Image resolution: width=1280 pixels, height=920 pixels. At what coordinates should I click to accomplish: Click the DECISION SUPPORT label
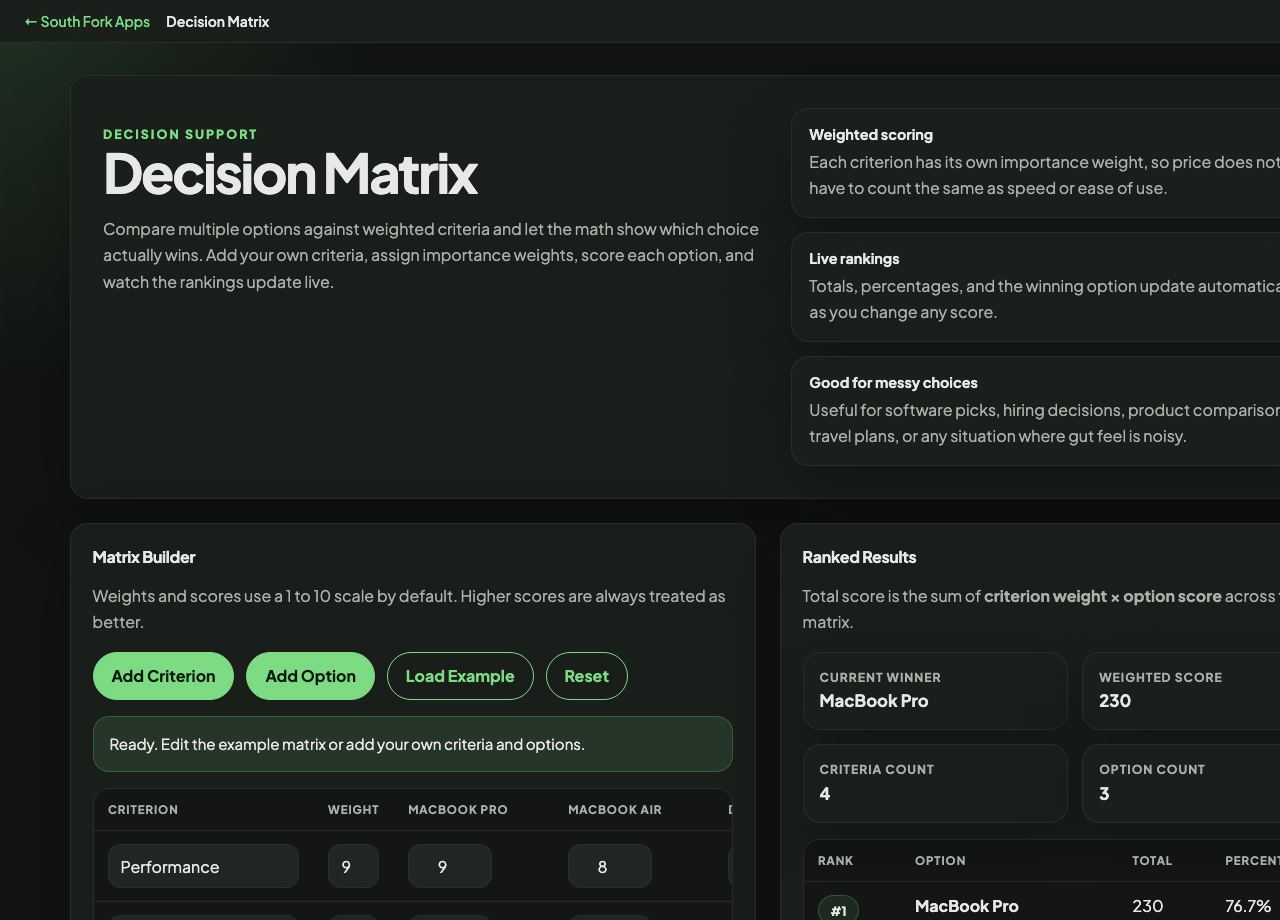coord(180,134)
